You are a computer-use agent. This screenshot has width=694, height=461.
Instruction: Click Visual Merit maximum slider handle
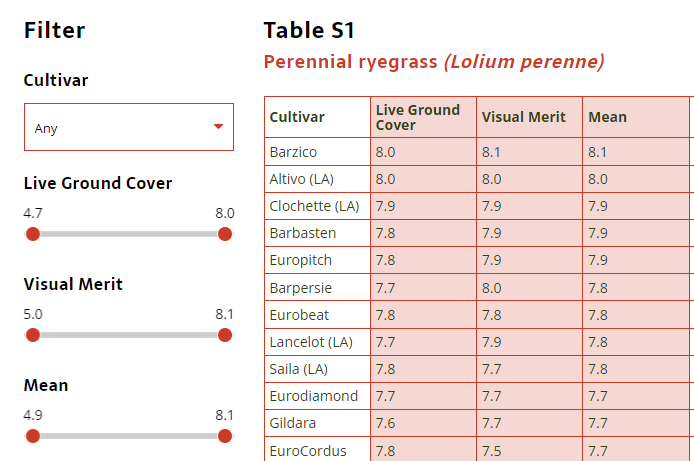click(225, 335)
